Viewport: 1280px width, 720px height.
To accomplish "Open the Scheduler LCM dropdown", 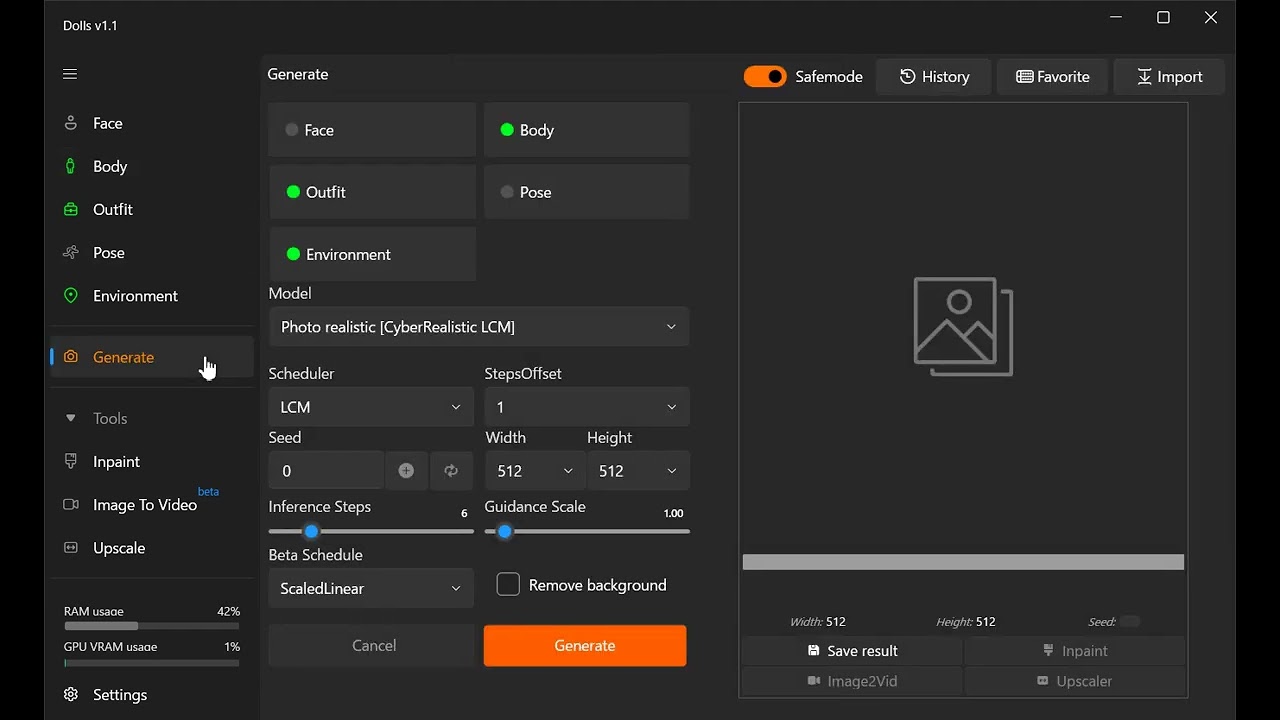I will pos(371,407).
